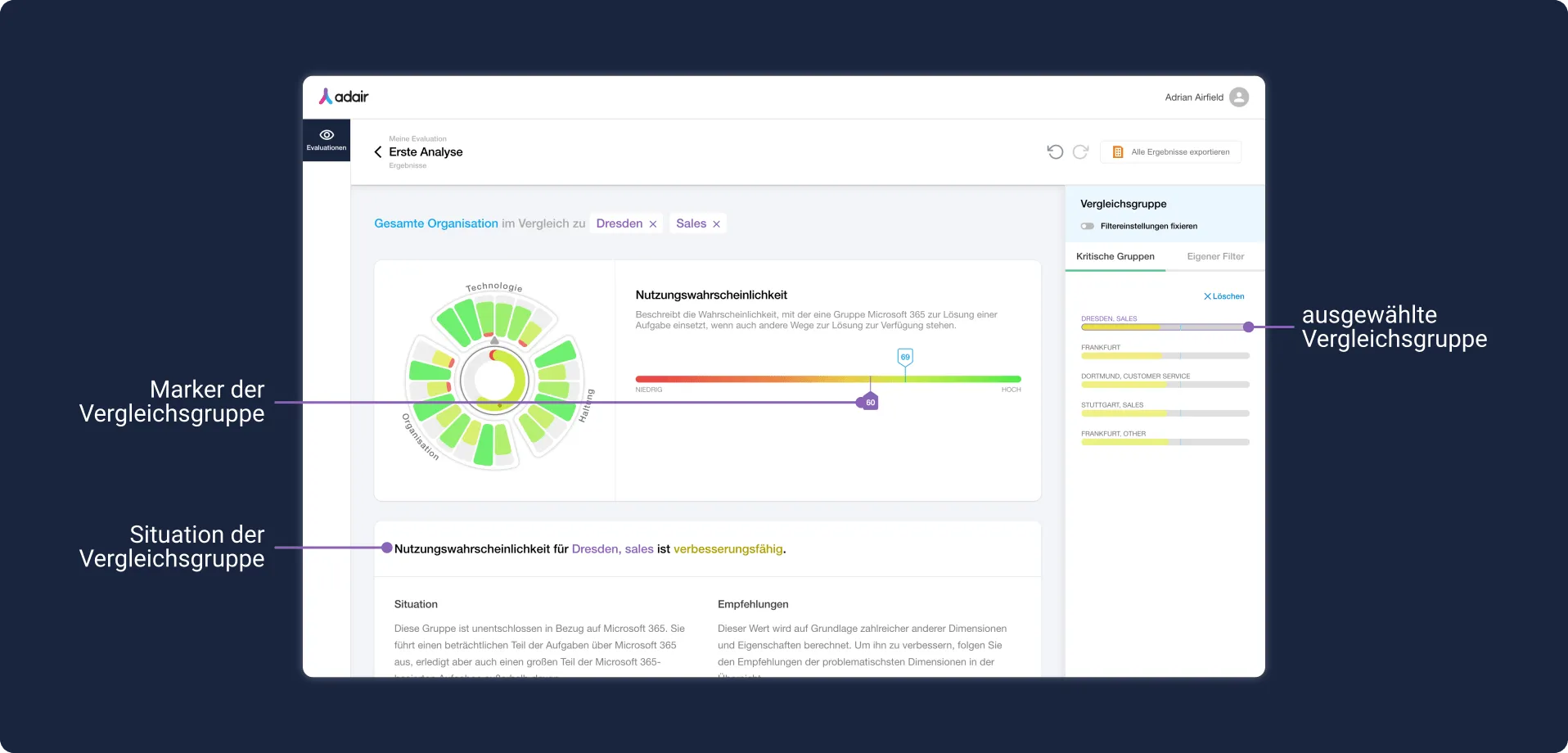Image resolution: width=1568 pixels, height=753 pixels.
Task: Go back with the chevron beside Erste Analyse
Action: (378, 152)
